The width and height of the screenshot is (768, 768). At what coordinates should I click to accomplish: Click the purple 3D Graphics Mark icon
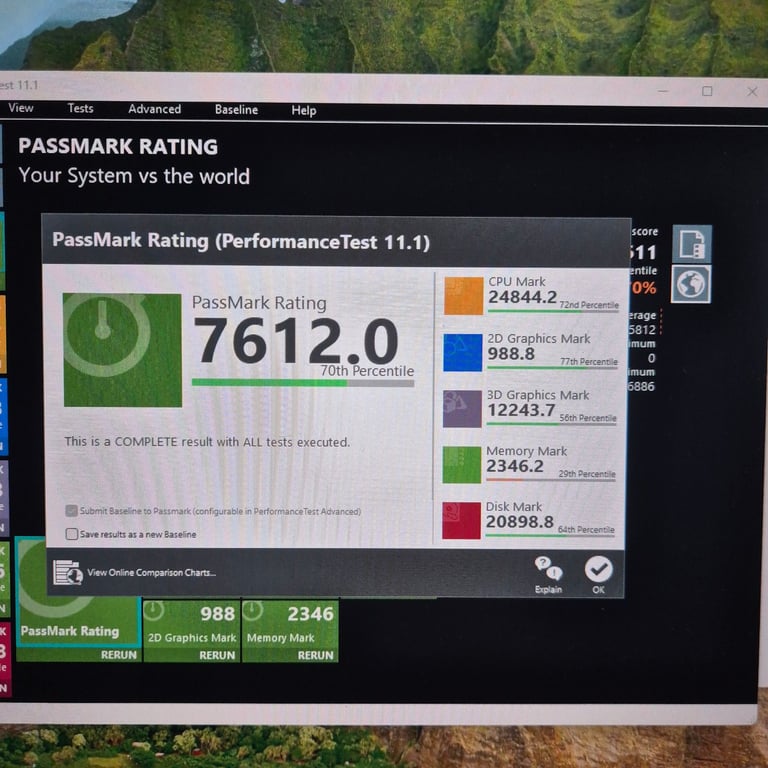click(x=462, y=409)
